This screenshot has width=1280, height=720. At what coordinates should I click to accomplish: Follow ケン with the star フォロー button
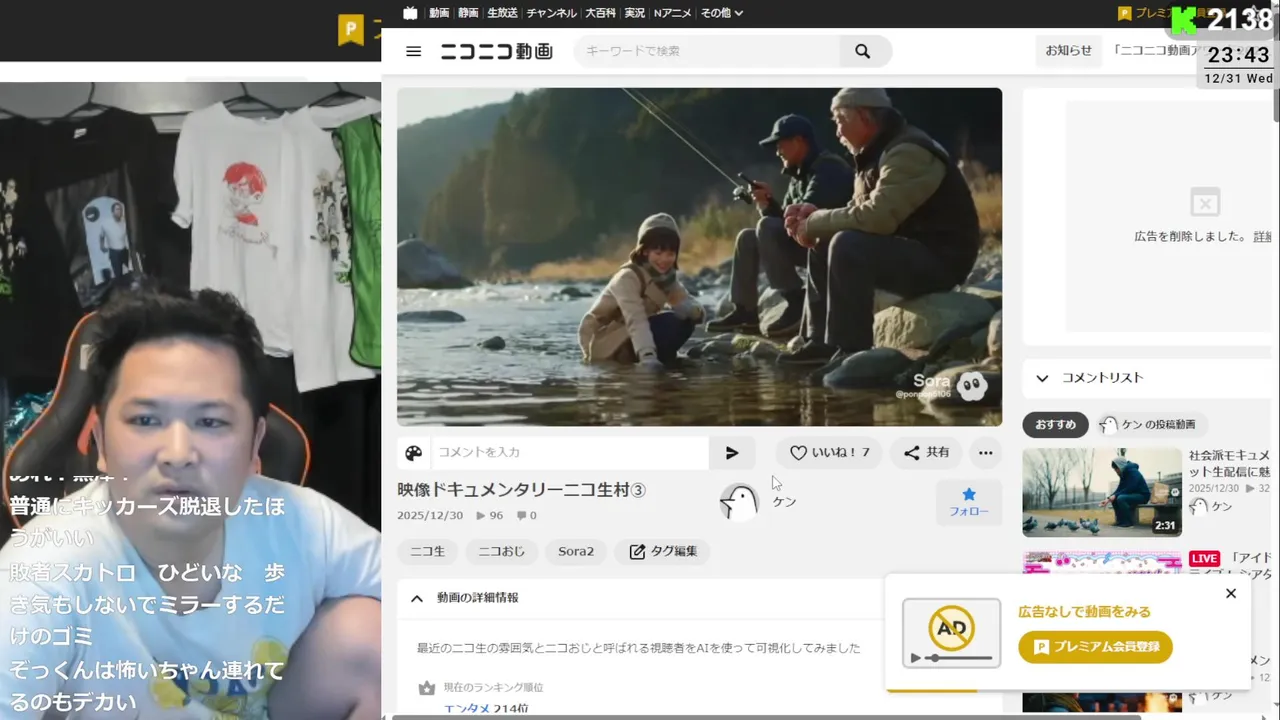coord(968,502)
